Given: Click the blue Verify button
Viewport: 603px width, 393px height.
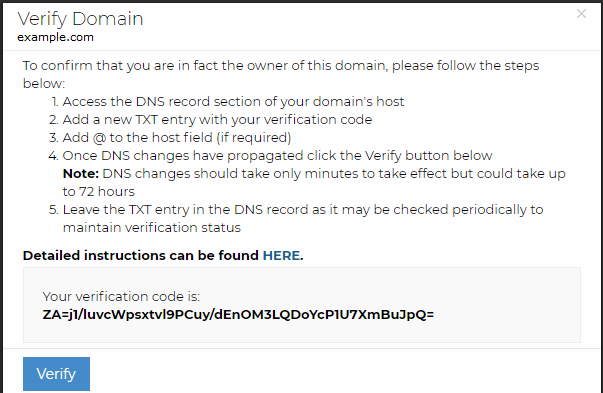Looking at the screenshot, I should [x=57, y=374].
